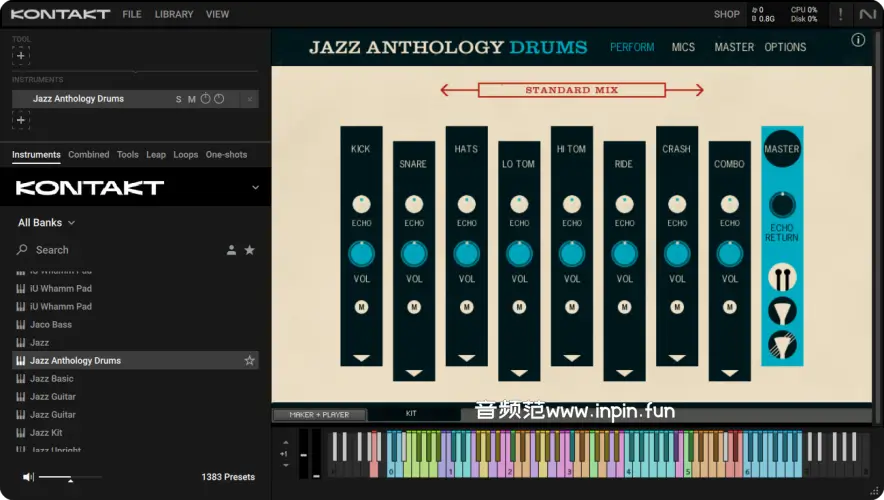Open the FILE menu
The height and width of the screenshot is (500, 884).
132,14
